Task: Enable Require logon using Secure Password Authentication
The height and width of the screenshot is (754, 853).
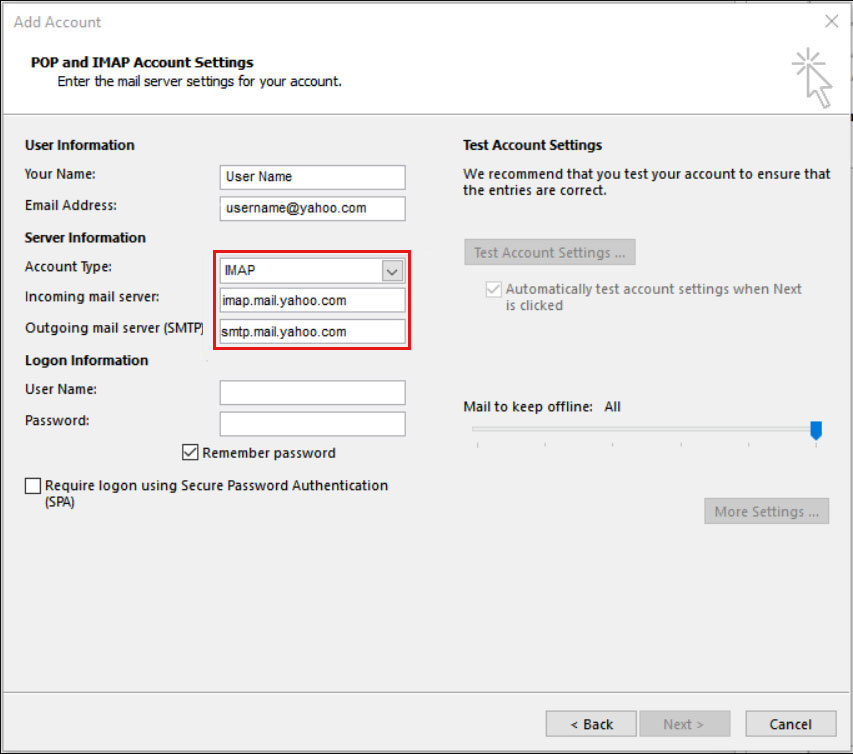Action: [32, 485]
